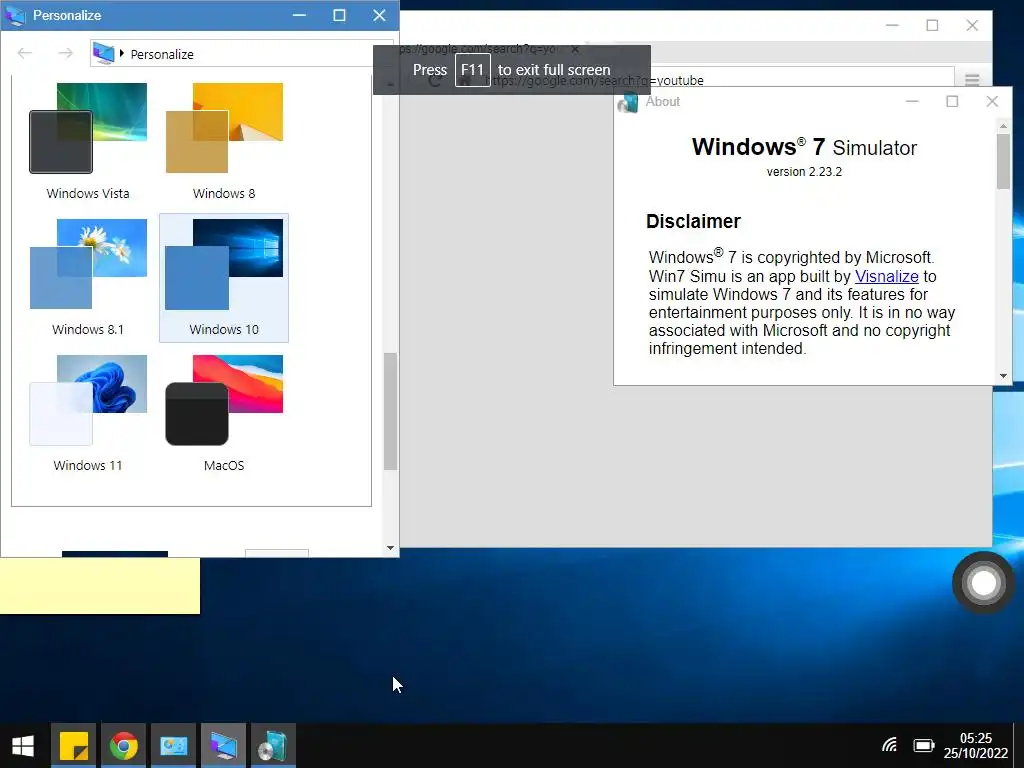Apply the Windows 8.1 theme

(88, 278)
